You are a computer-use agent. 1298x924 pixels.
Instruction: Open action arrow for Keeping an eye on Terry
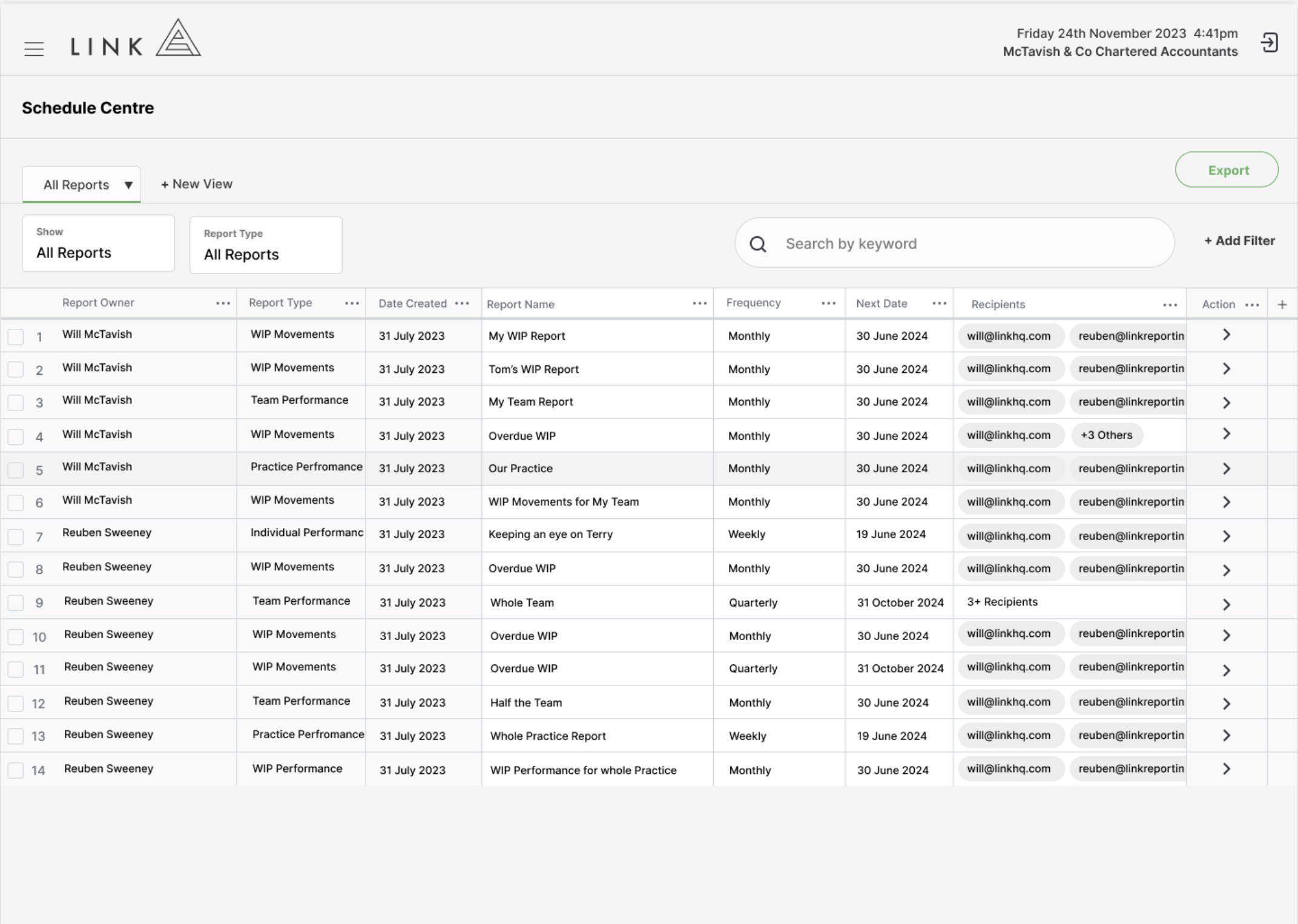pos(1226,536)
